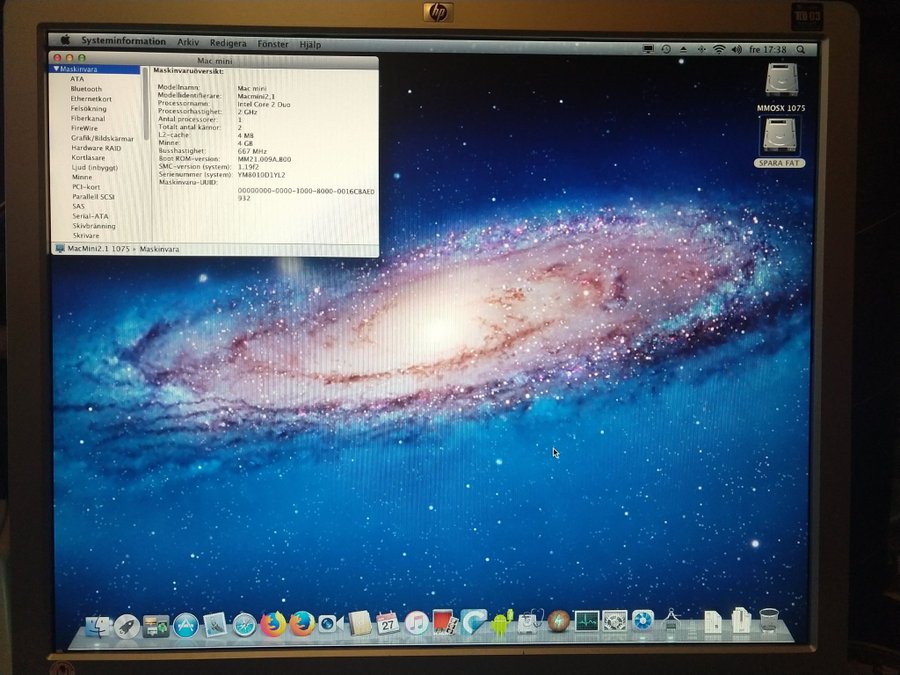This screenshot has height=675, width=900.
Task: Open the Redigera menu
Action: (228, 43)
